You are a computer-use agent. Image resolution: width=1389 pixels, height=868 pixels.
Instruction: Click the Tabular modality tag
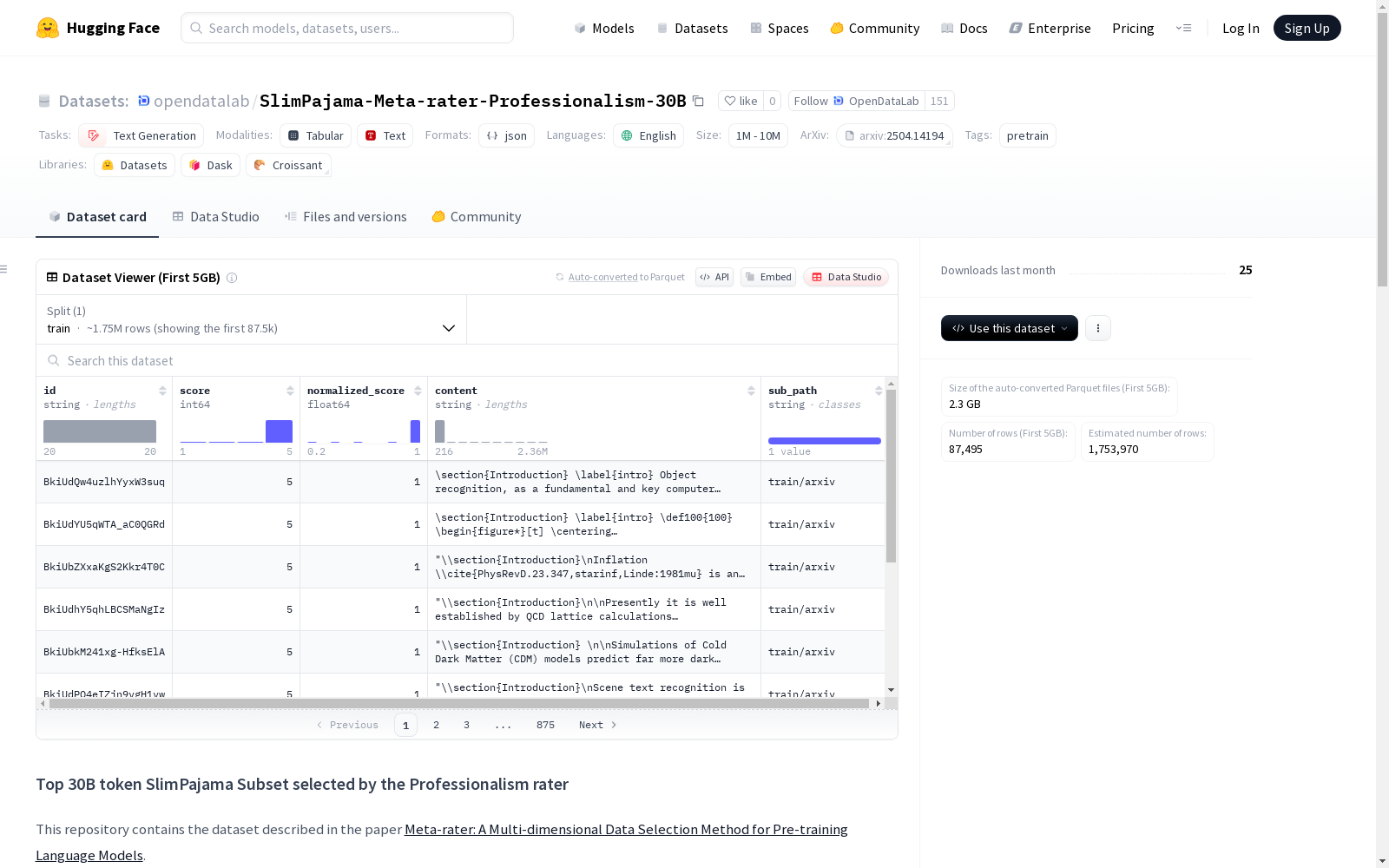(x=316, y=135)
